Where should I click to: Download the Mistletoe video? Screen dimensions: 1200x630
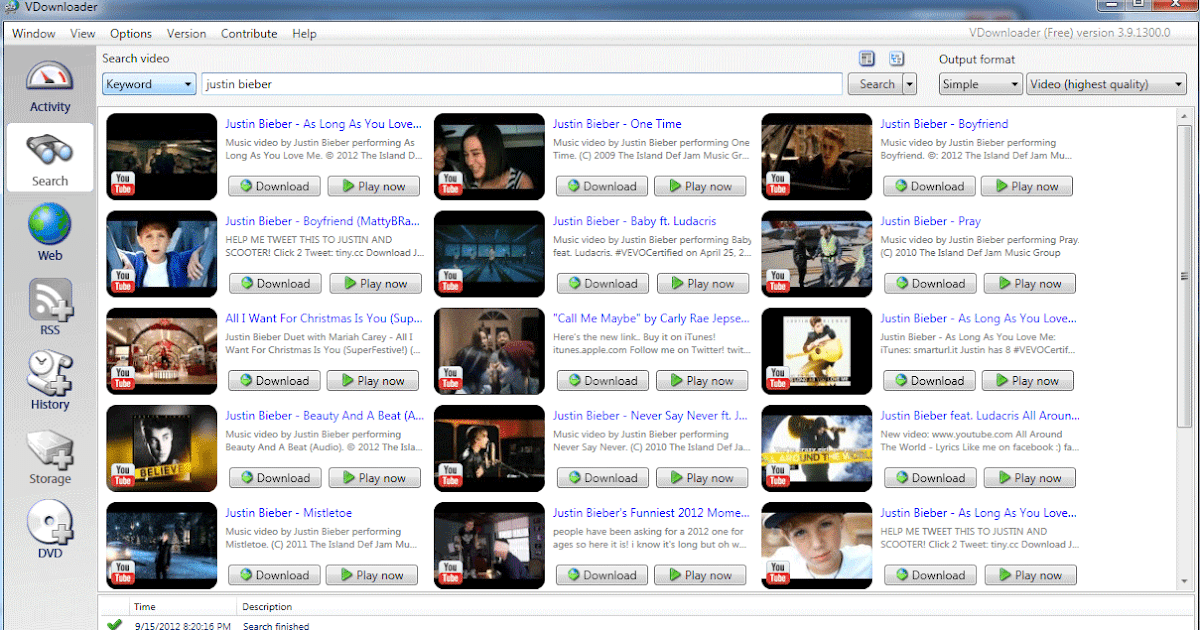coord(274,575)
